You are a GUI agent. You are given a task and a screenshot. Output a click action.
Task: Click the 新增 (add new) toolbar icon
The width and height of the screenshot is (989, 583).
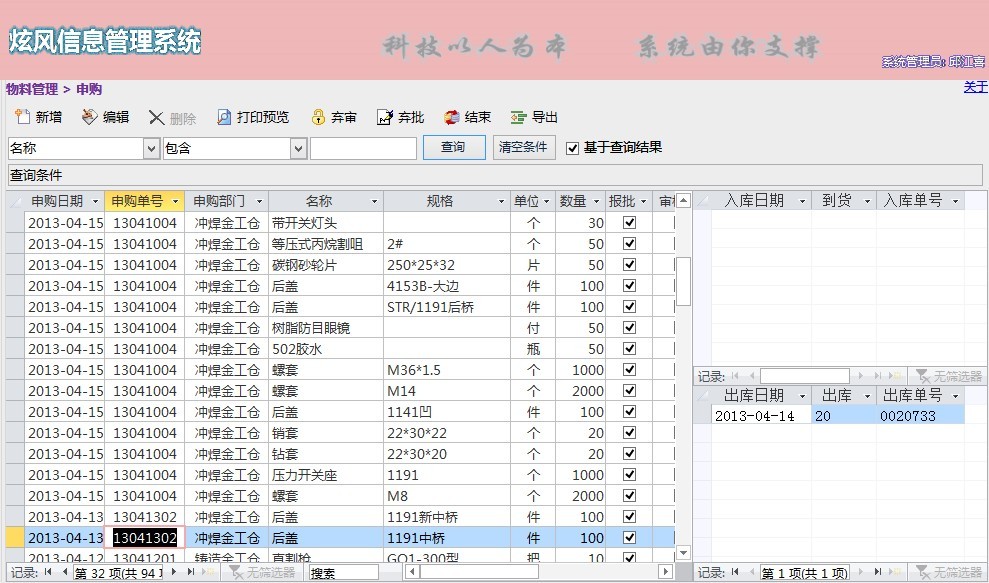[x=23, y=117]
